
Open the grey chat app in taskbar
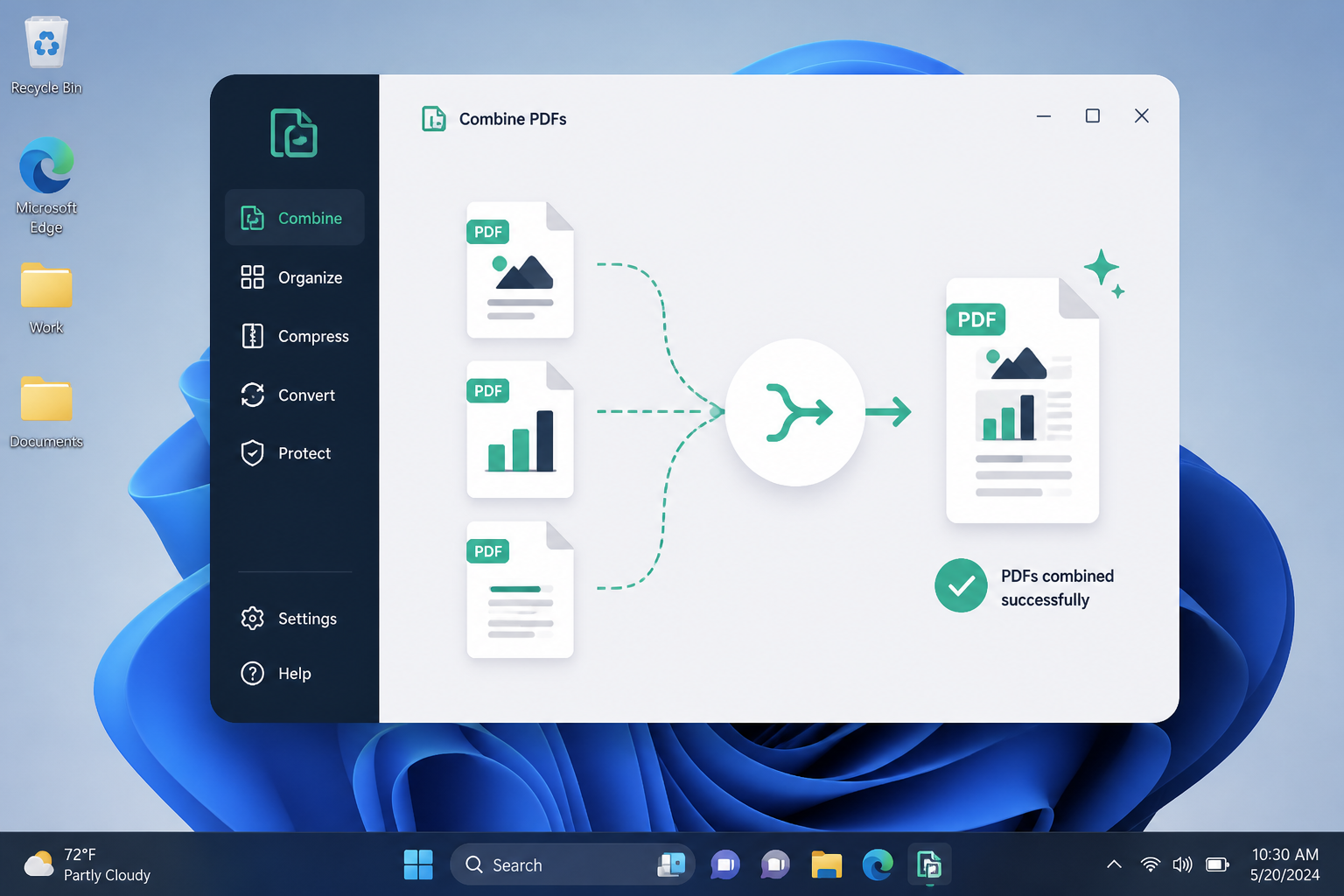[x=775, y=864]
